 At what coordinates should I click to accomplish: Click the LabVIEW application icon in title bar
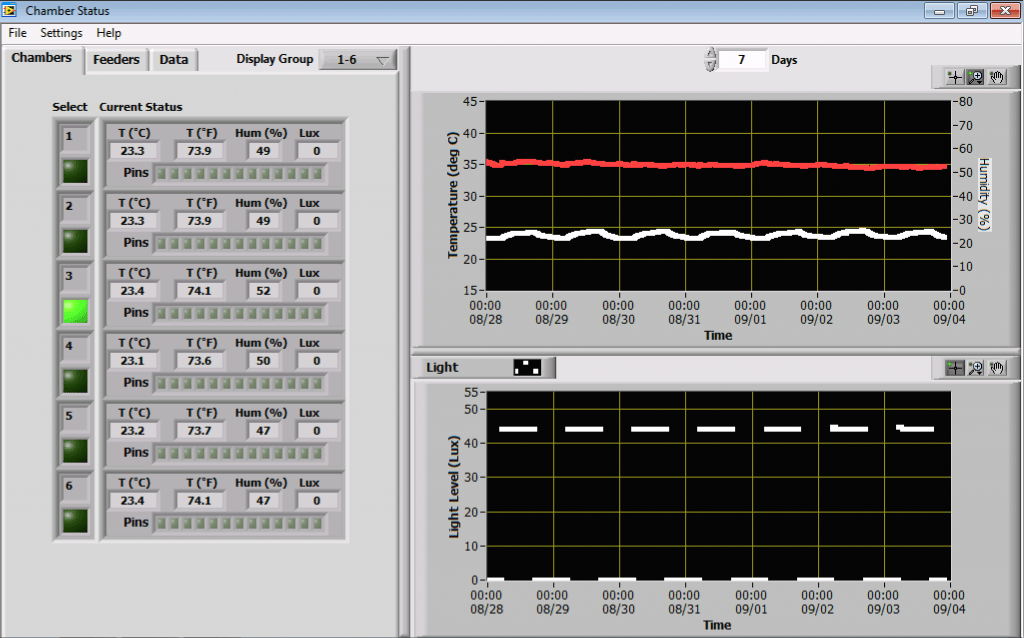(9, 10)
